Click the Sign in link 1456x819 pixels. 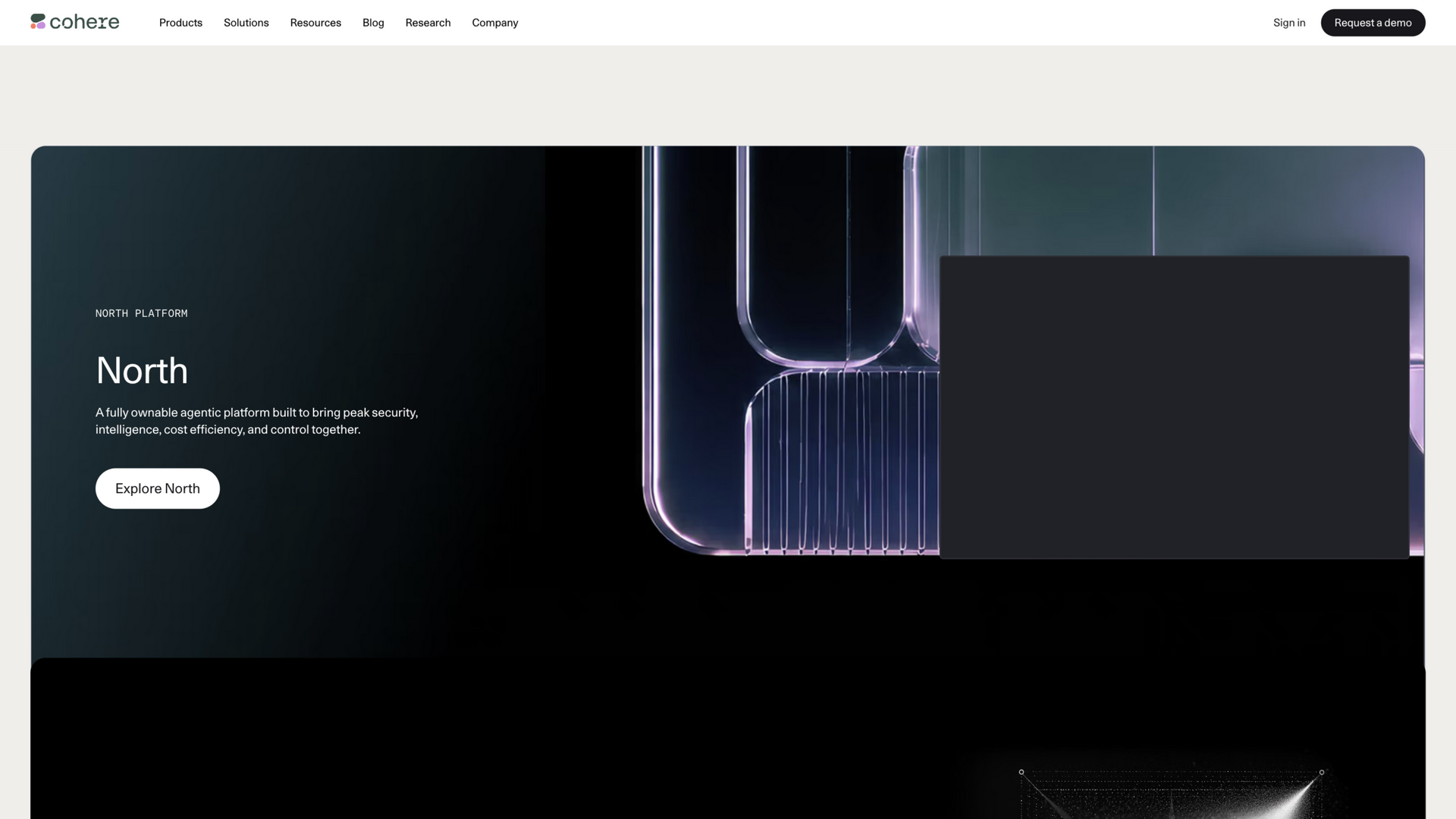pos(1289,23)
